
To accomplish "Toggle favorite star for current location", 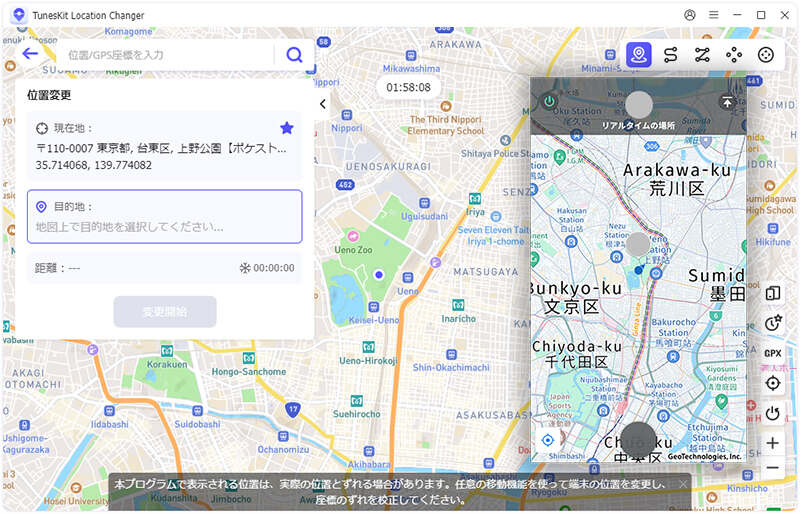I will (x=287, y=128).
